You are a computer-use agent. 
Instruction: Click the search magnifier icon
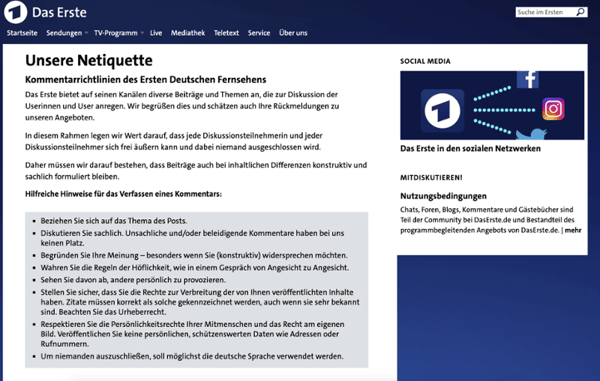tap(580, 12)
